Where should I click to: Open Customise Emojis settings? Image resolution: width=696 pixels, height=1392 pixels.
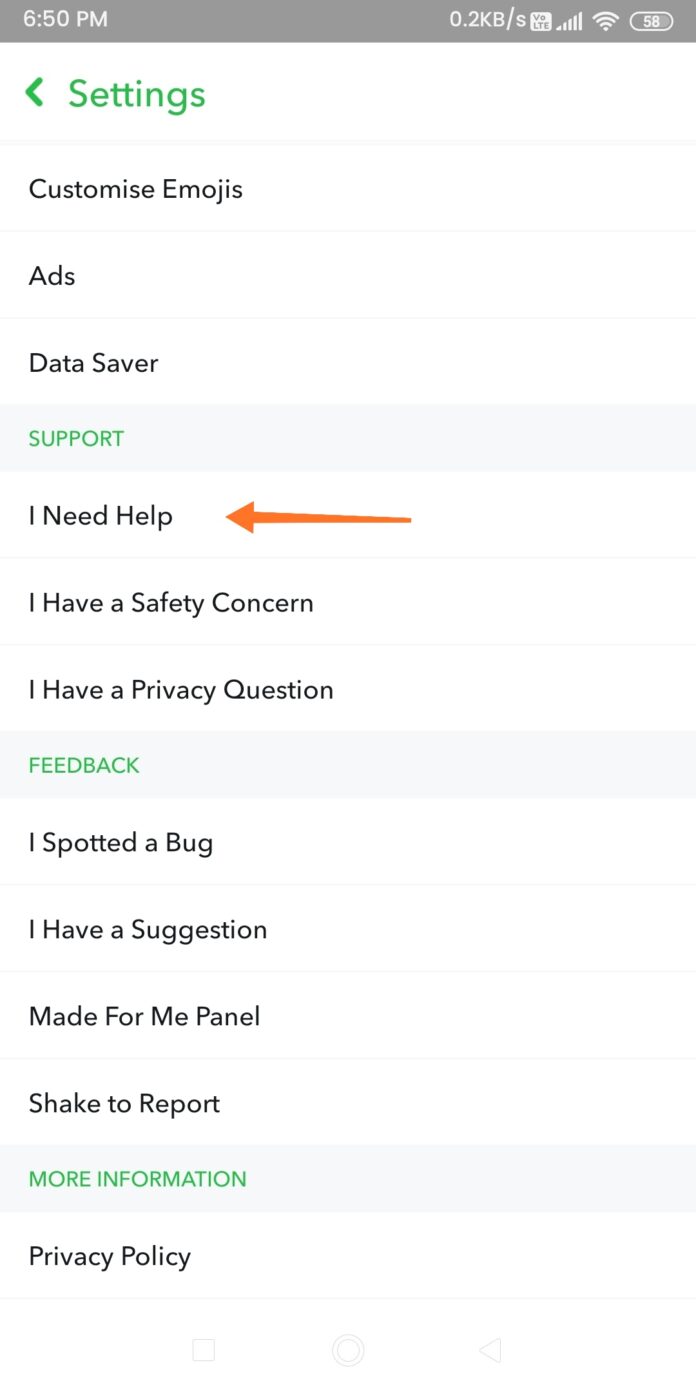(x=136, y=189)
